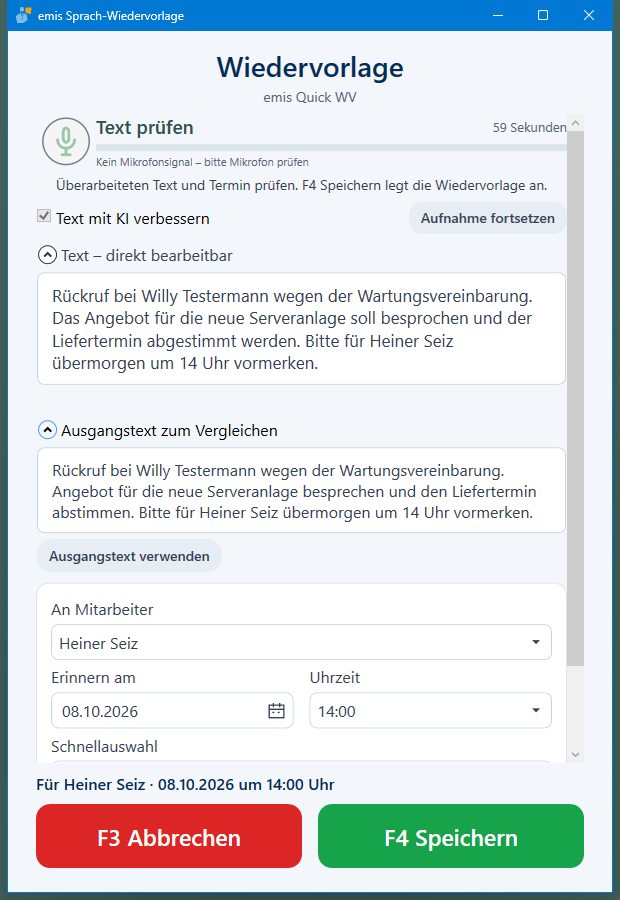
Task: Collapse the 'Text – direkt bearbeitbar' section
Action: [47, 255]
